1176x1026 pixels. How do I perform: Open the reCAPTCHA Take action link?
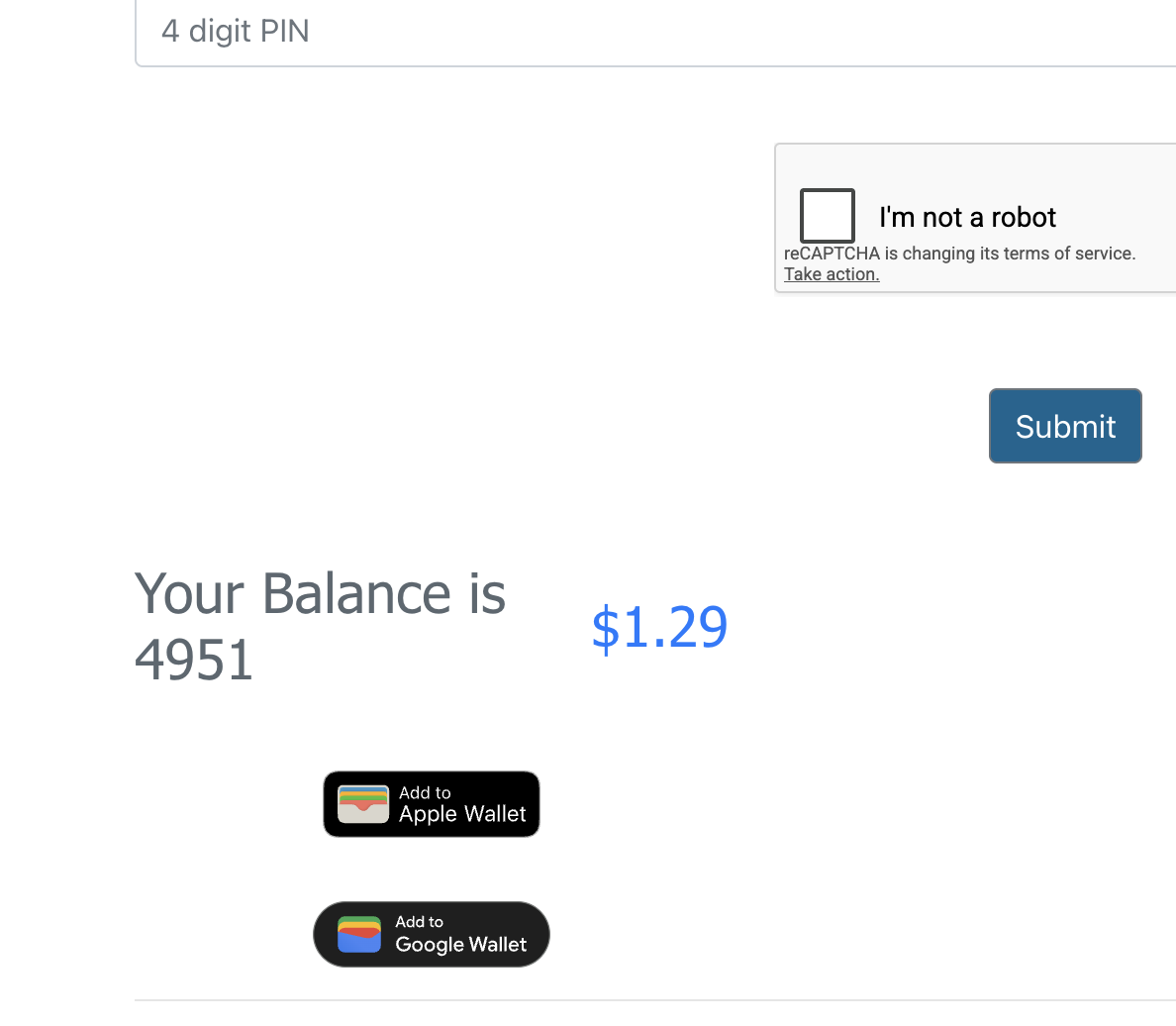point(832,274)
